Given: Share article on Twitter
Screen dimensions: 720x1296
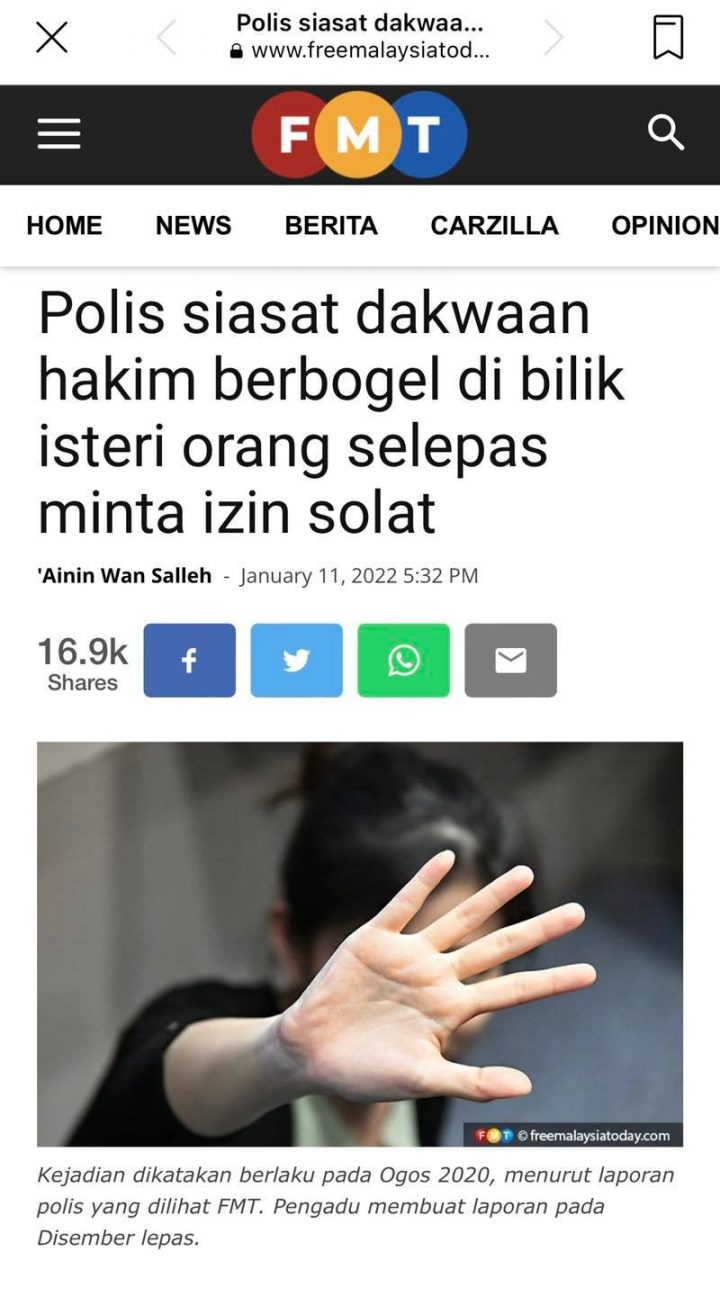Looking at the screenshot, I should coord(296,660).
